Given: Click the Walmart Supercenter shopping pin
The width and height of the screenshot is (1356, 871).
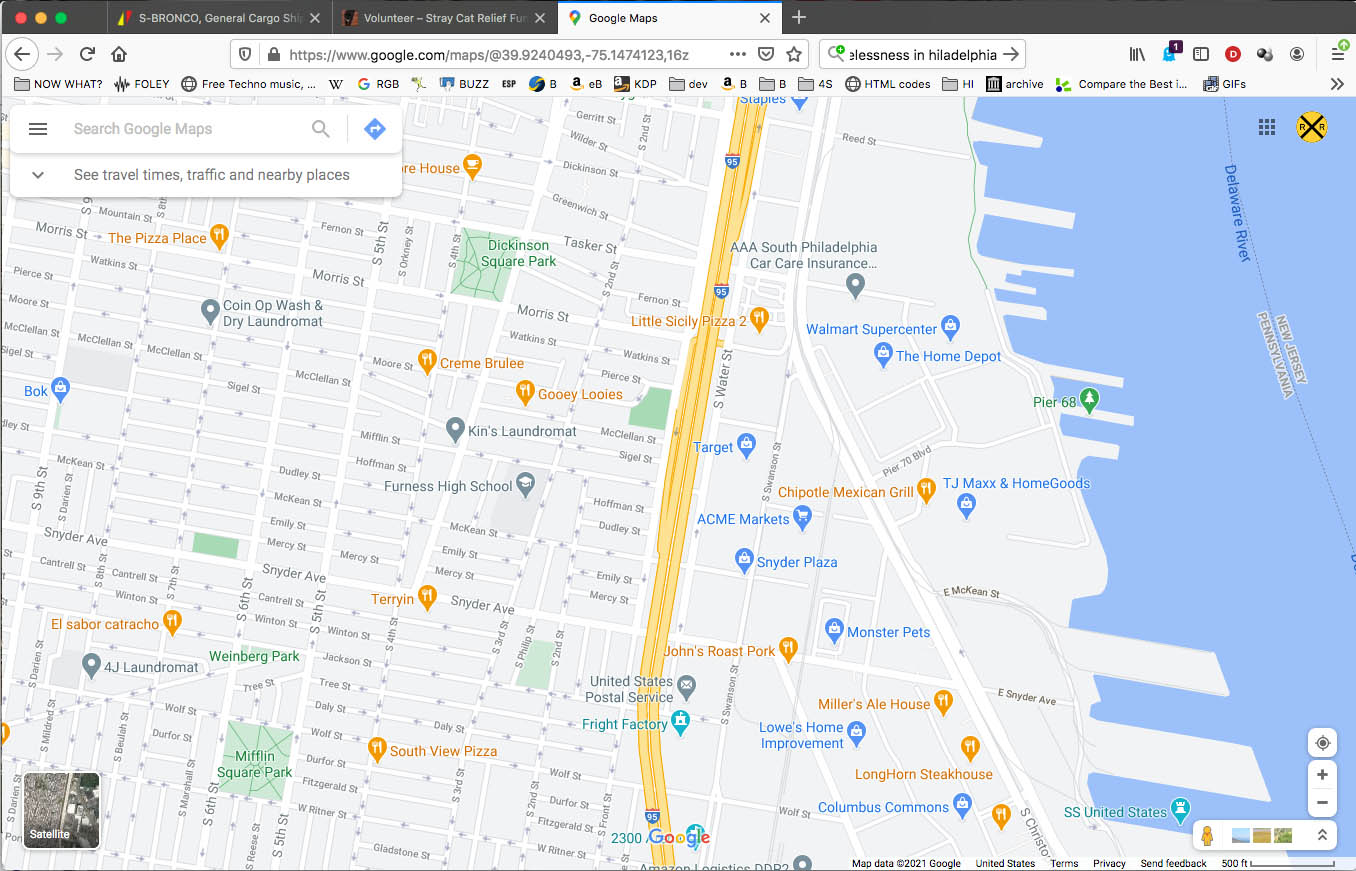Looking at the screenshot, I should coord(951,326).
